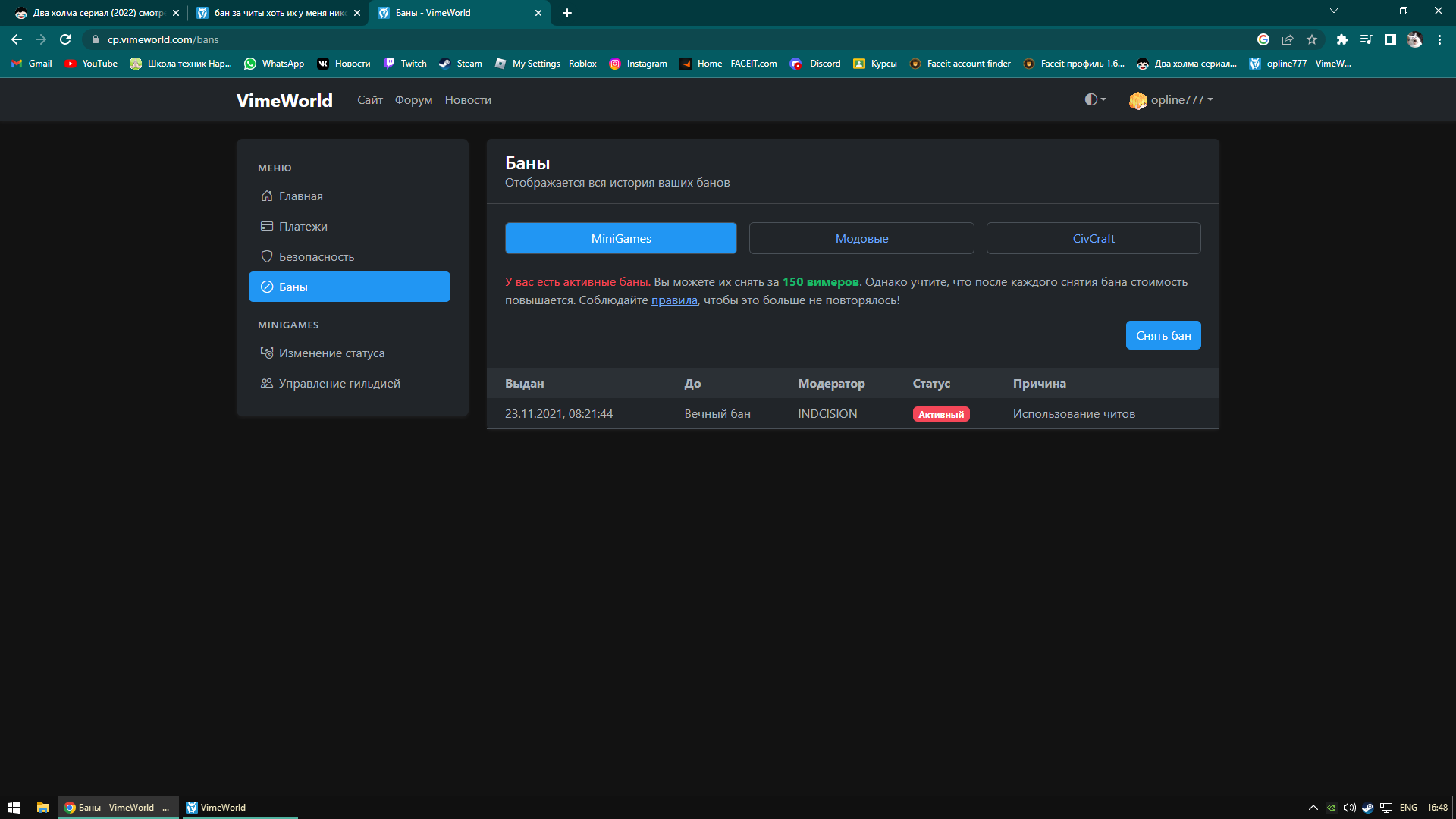Open Chrome's tab search chevron
Image resolution: width=1456 pixels, height=819 pixels.
[1334, 11]
